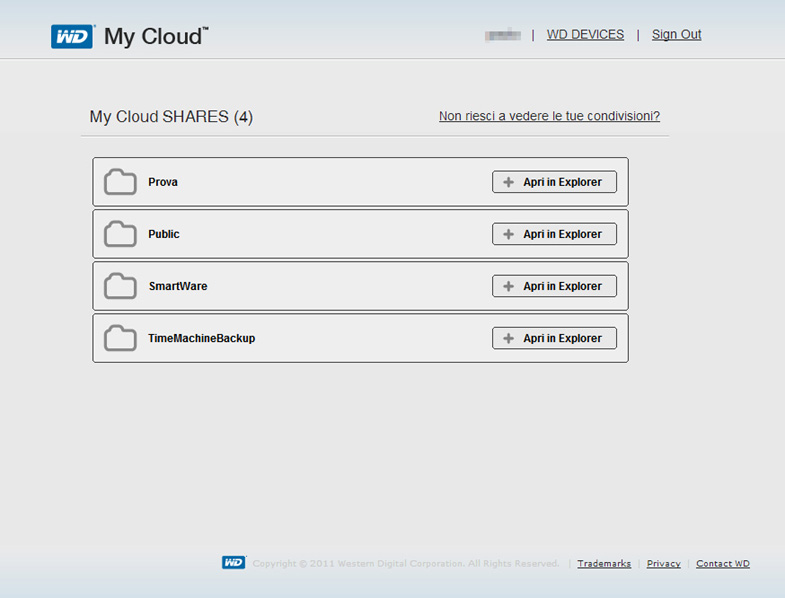Image resolution: width=785 pixels, height=598 pixels.
Task: Click the copyright notice in the footer
Action: click(406, 563)
